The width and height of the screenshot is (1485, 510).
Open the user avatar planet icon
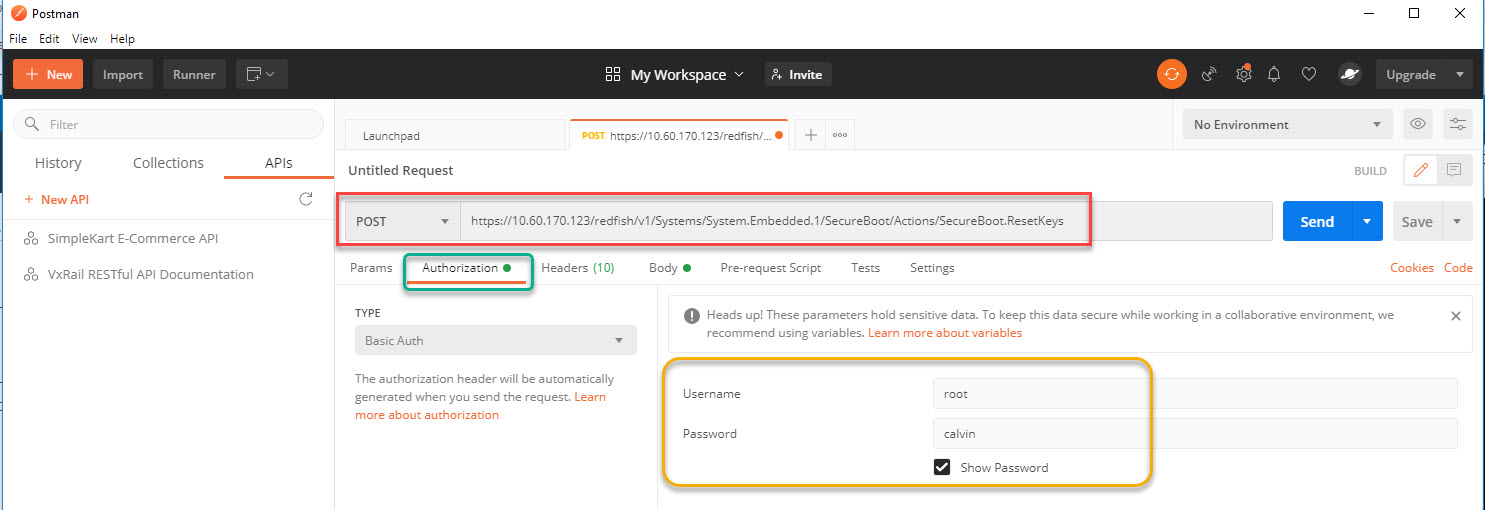[x=1349, y=74]
